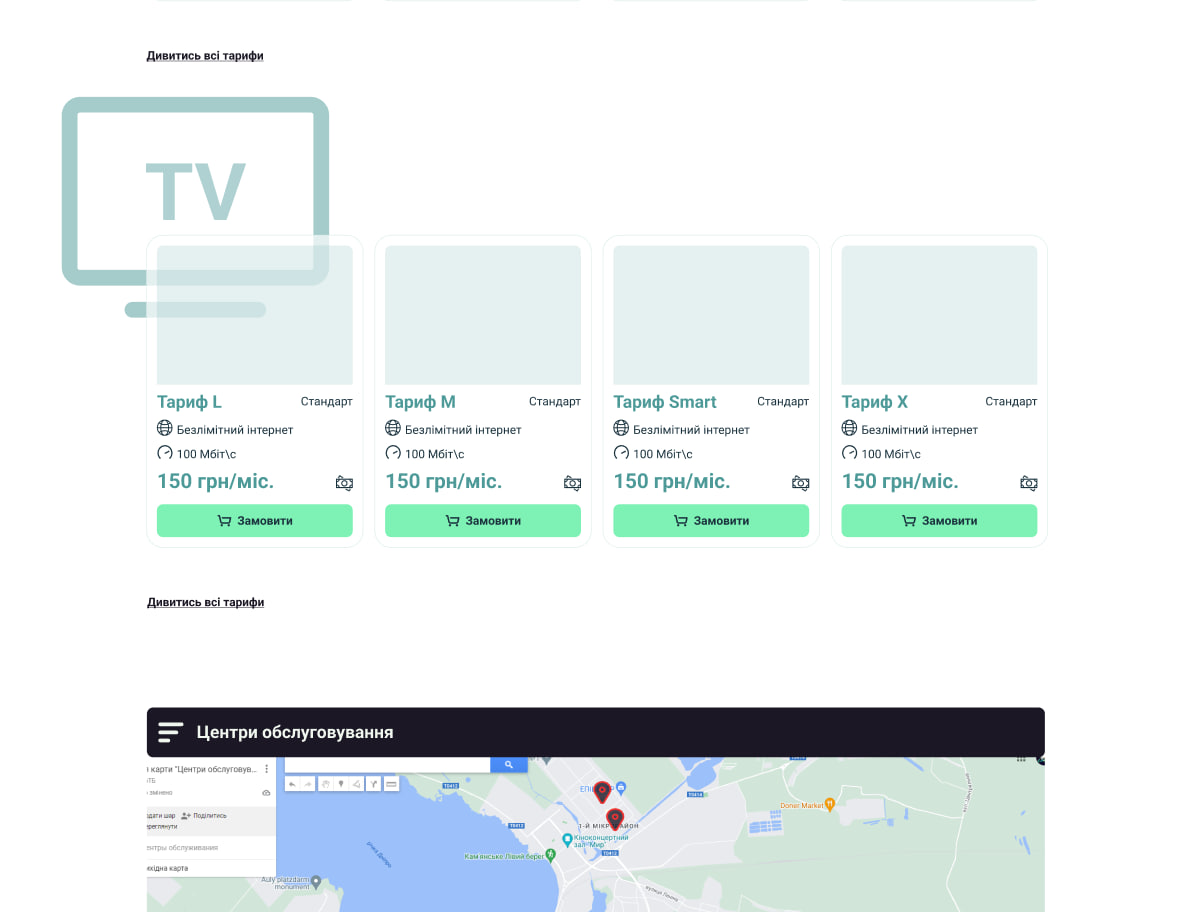The height and width of the screenshot is (912, 1189).
Task: Select the hand pan tool on map
Action: (325, 784)
